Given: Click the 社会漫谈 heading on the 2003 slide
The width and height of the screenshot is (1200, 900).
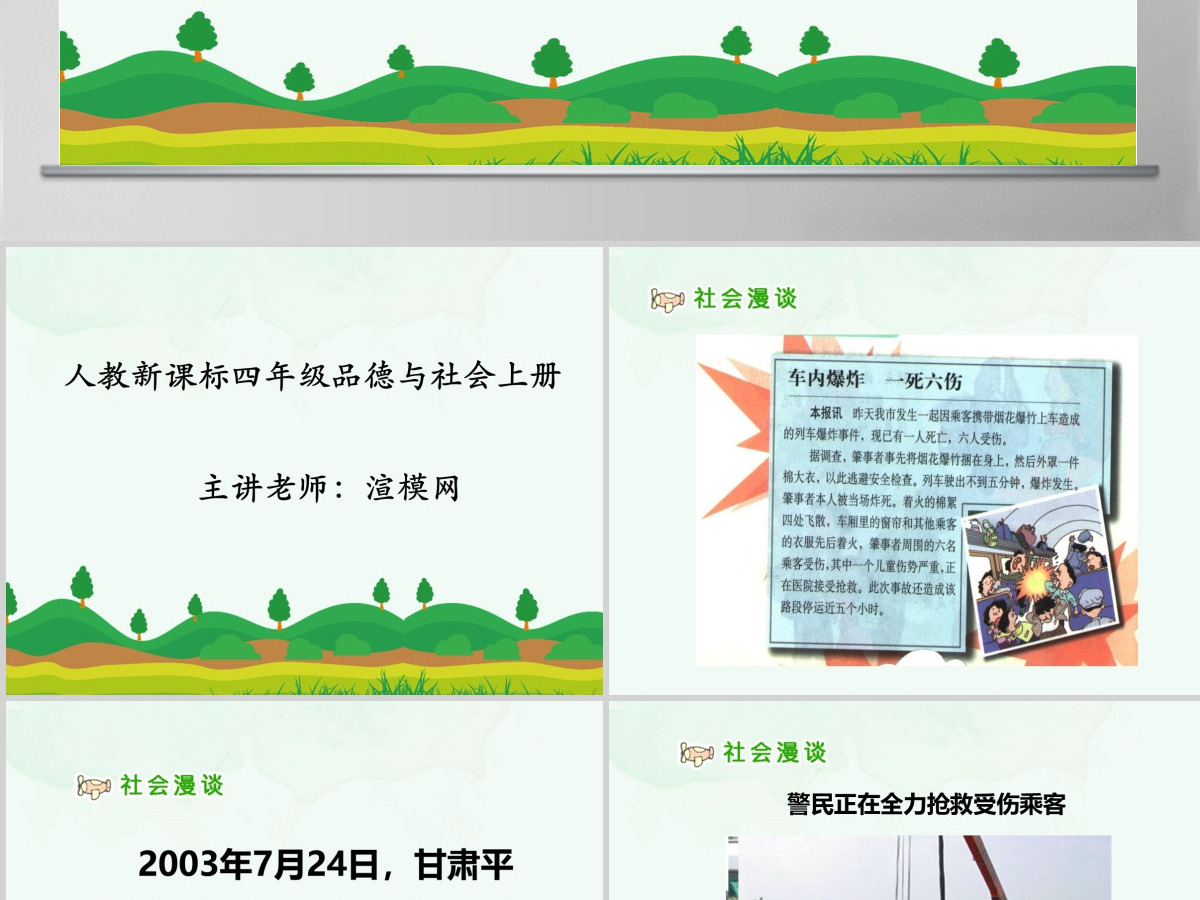Looking at the screenshot, I should pyautogui.click(x=172, y=786).
